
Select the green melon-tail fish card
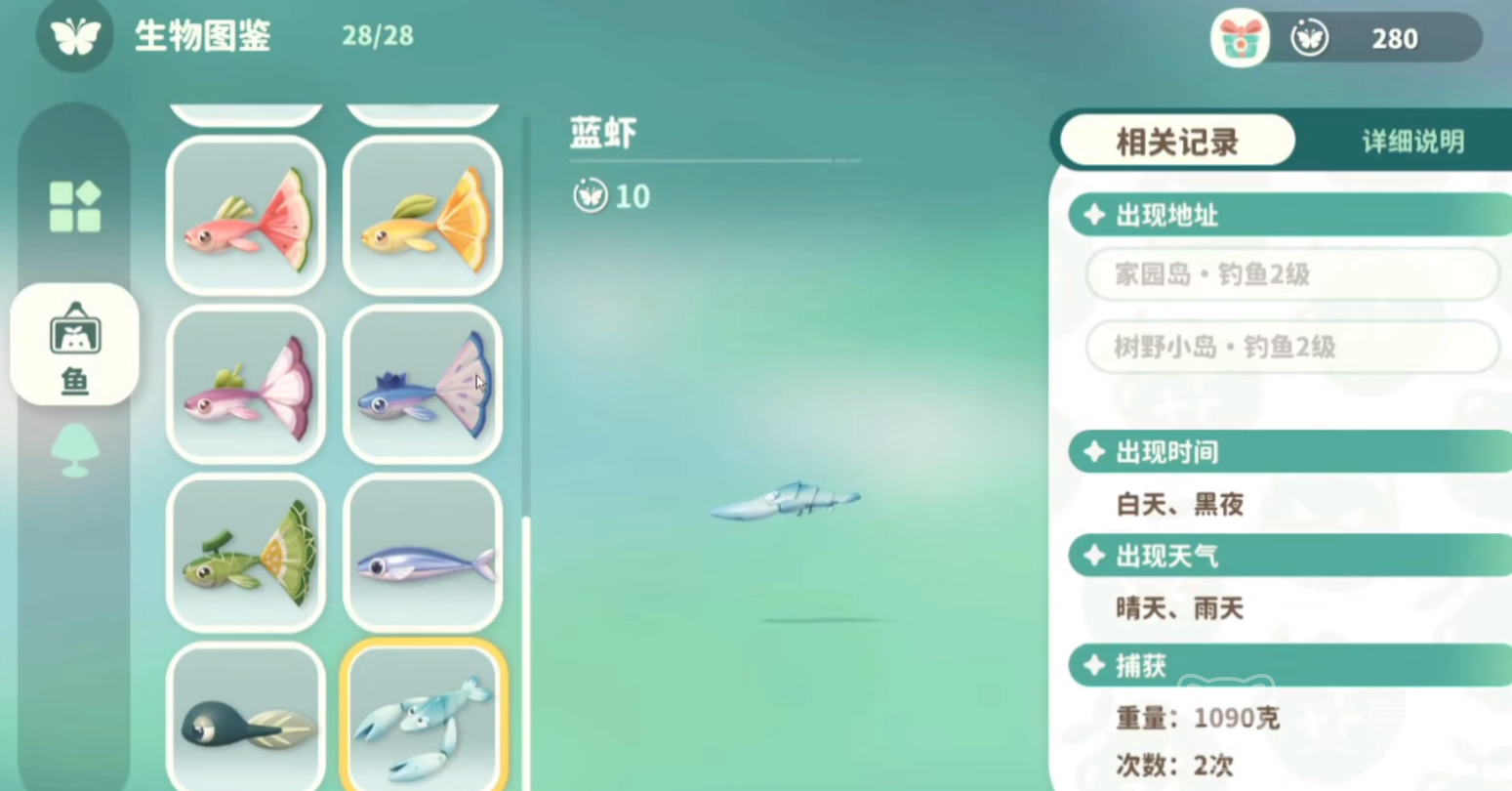[246, 554]
